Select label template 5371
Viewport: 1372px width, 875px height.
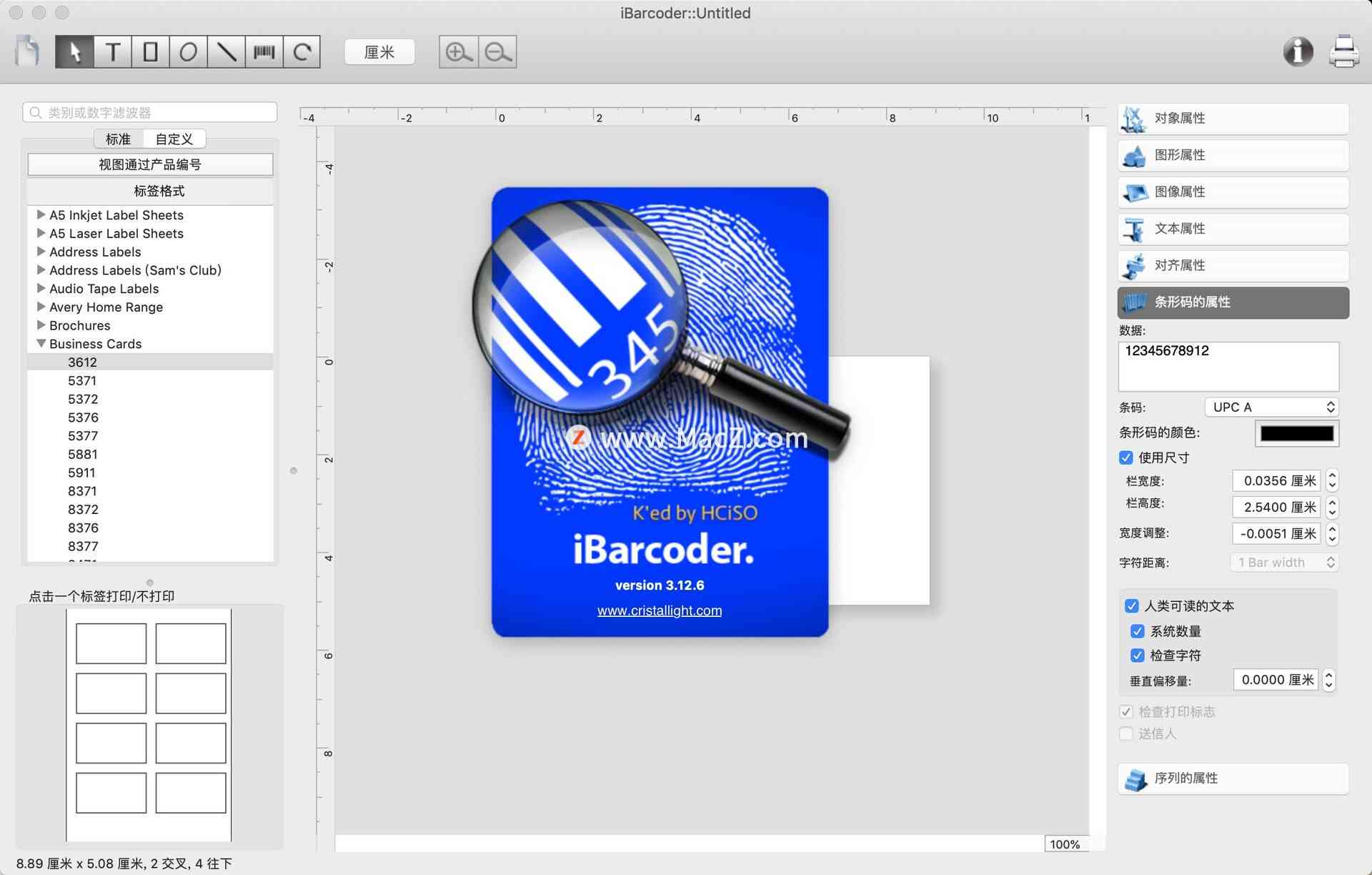[82, 381]
